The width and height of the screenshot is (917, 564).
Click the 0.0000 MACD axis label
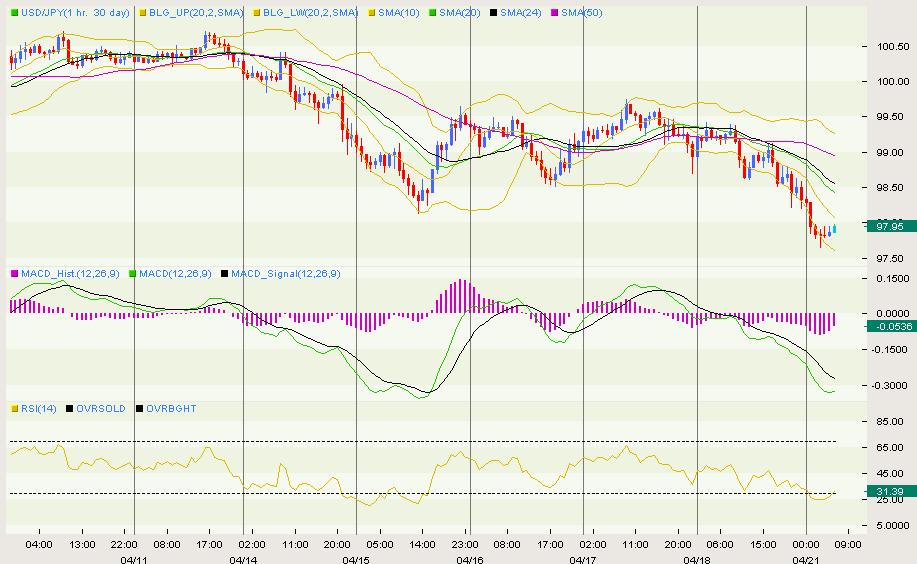[893, 314]
